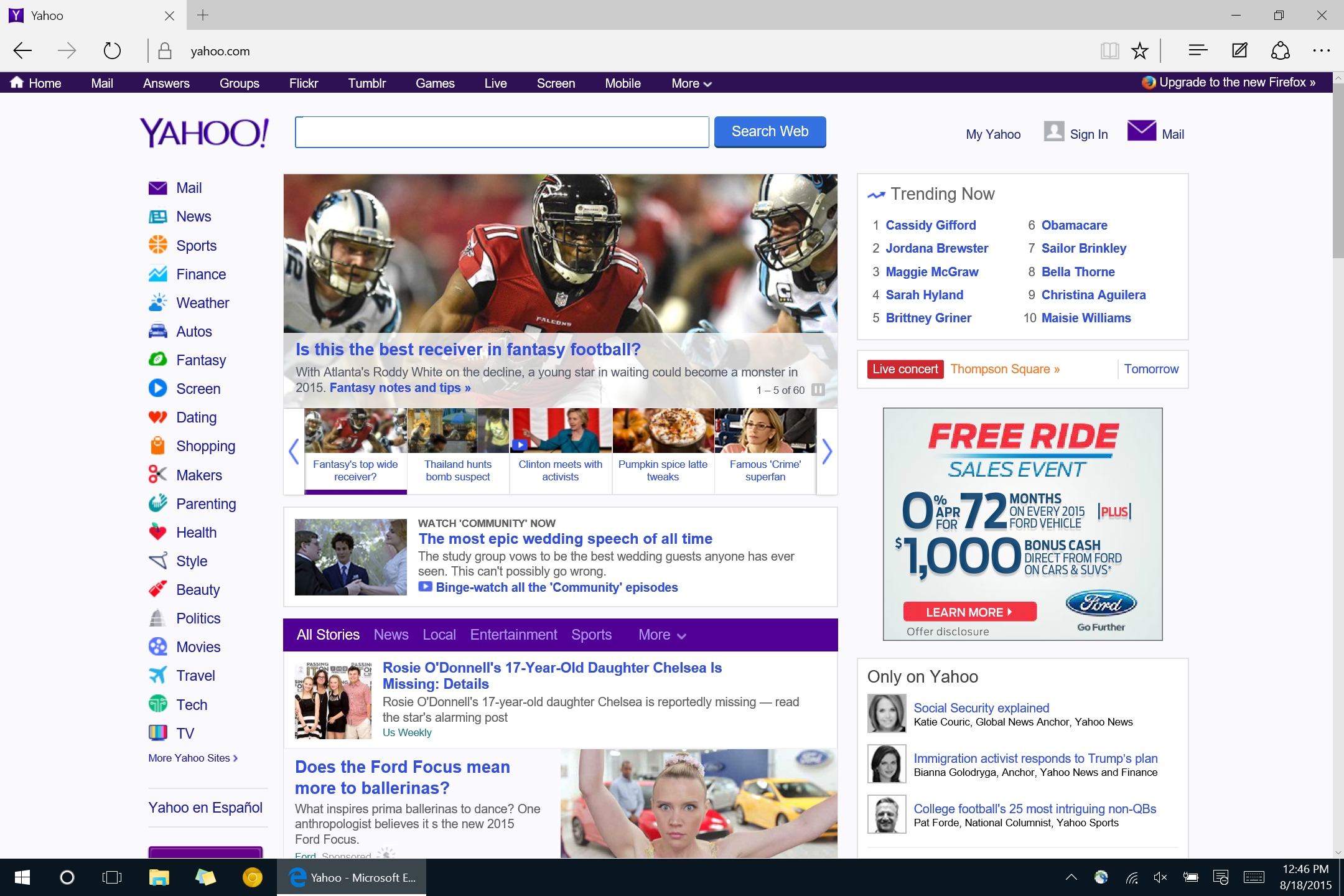Click the muted volume icon in system tray
Screen dimensions: 1344x896
tap(1160, 877)
